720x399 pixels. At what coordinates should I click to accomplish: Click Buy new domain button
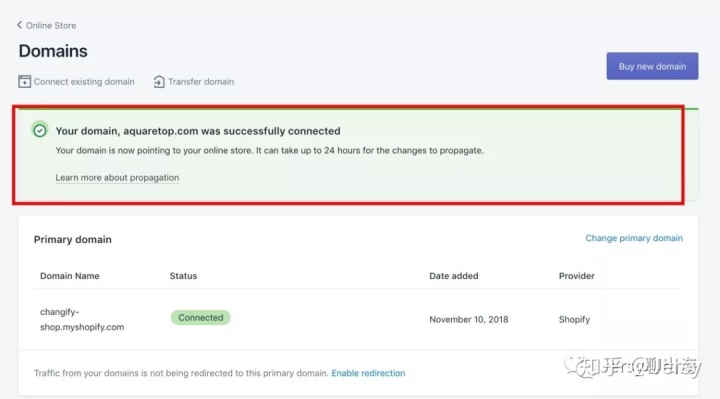click(x=652, y=66)
